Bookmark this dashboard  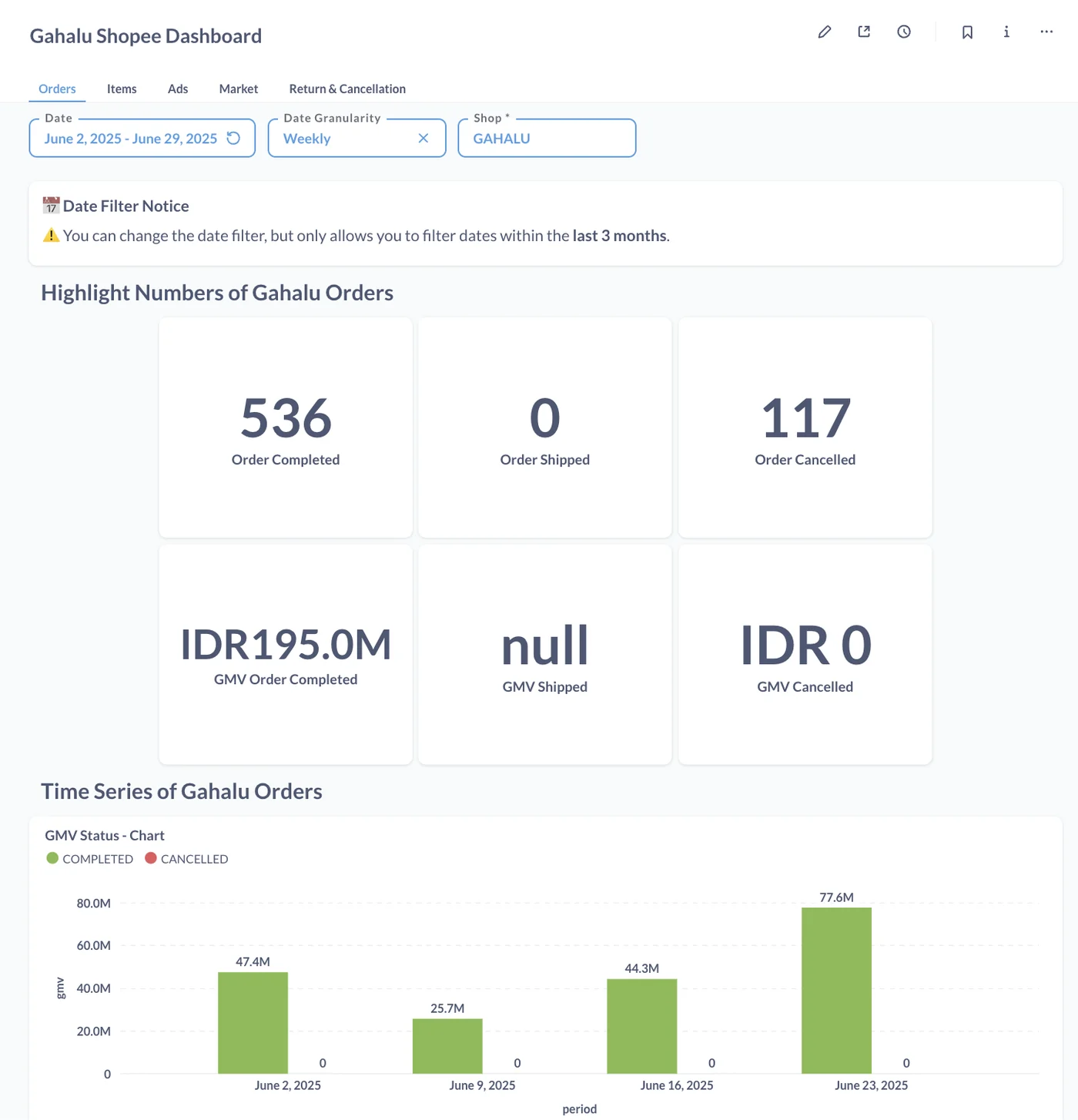967,32
